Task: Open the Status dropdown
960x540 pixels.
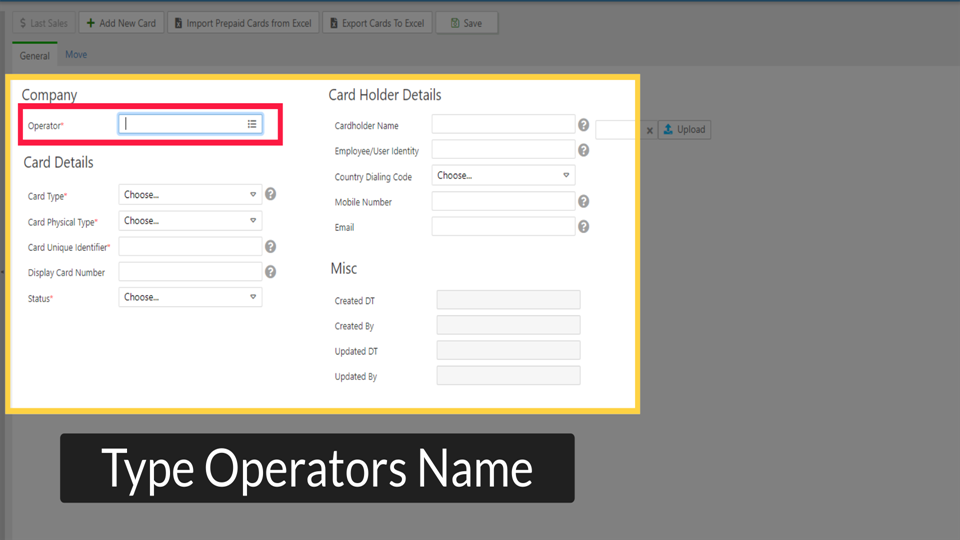Action: click(190, 297)
